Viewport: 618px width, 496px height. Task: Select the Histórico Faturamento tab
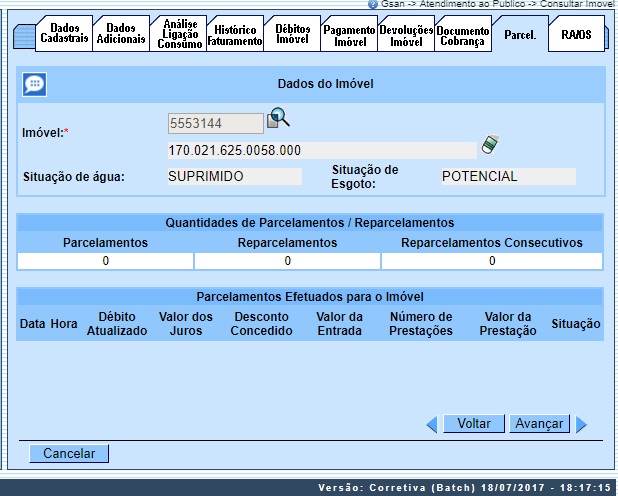235,35
